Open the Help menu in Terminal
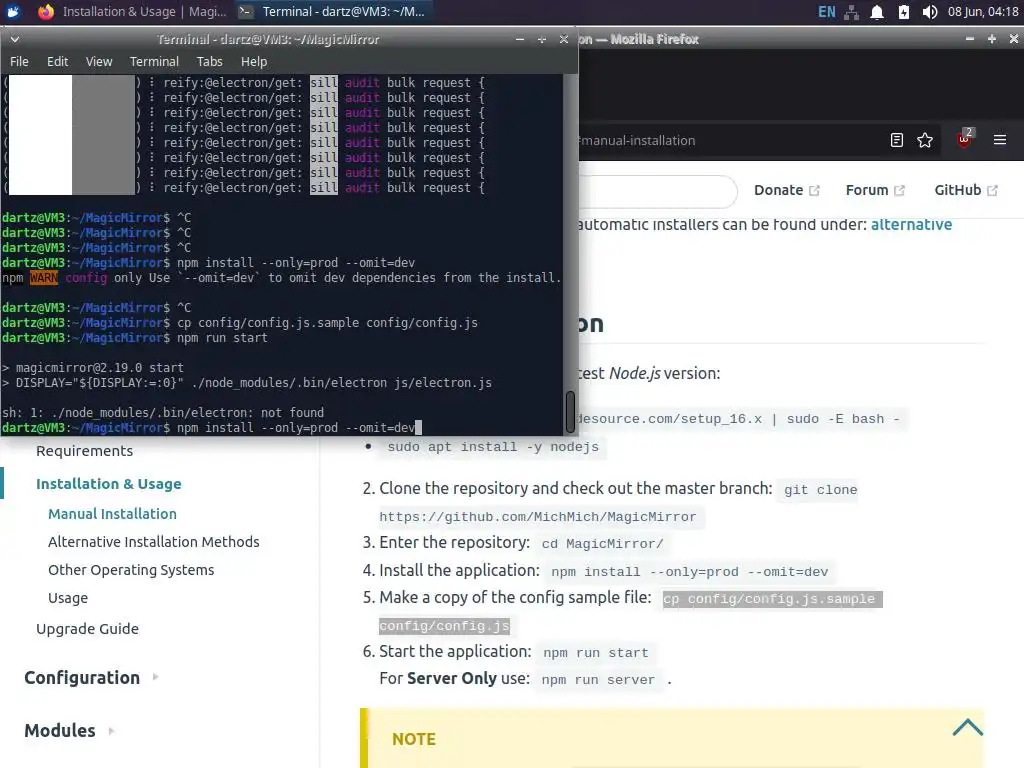 coord(253,61)
